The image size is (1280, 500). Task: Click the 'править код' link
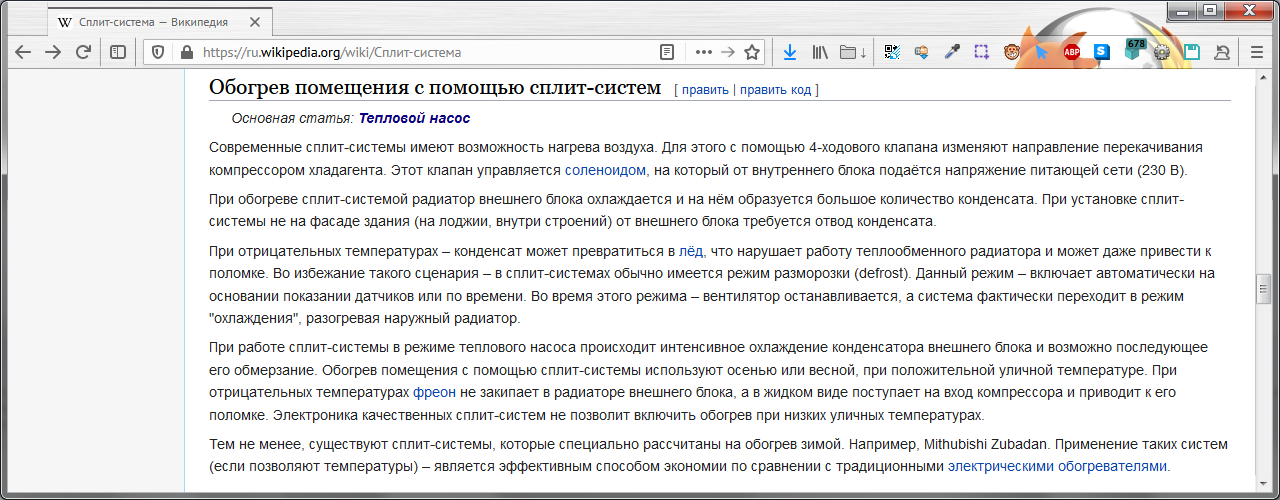coord(775,89)
